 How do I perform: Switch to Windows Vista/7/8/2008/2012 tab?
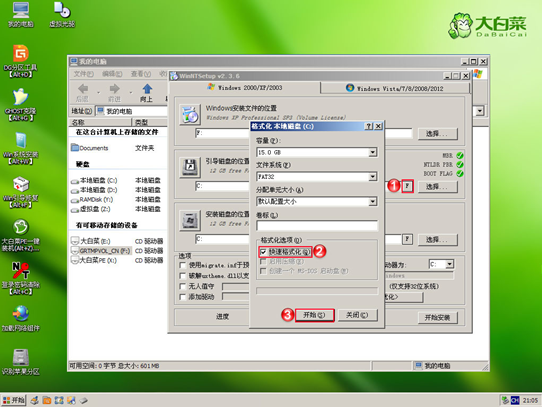click(395, 88)
